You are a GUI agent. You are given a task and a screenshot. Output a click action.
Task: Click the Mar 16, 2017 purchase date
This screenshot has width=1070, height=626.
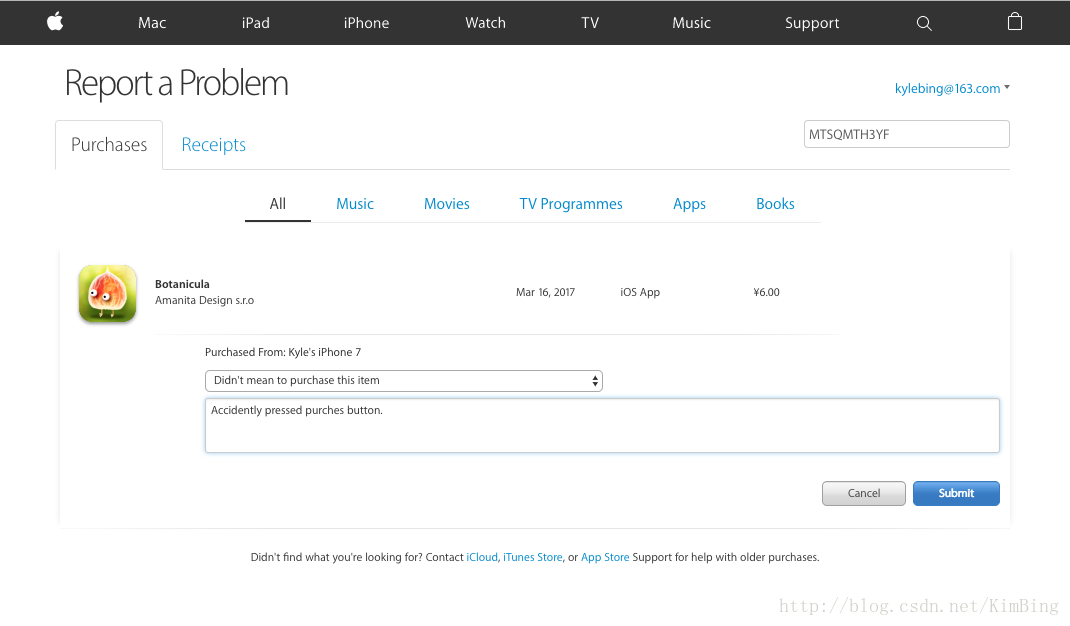tap(545, 292)
